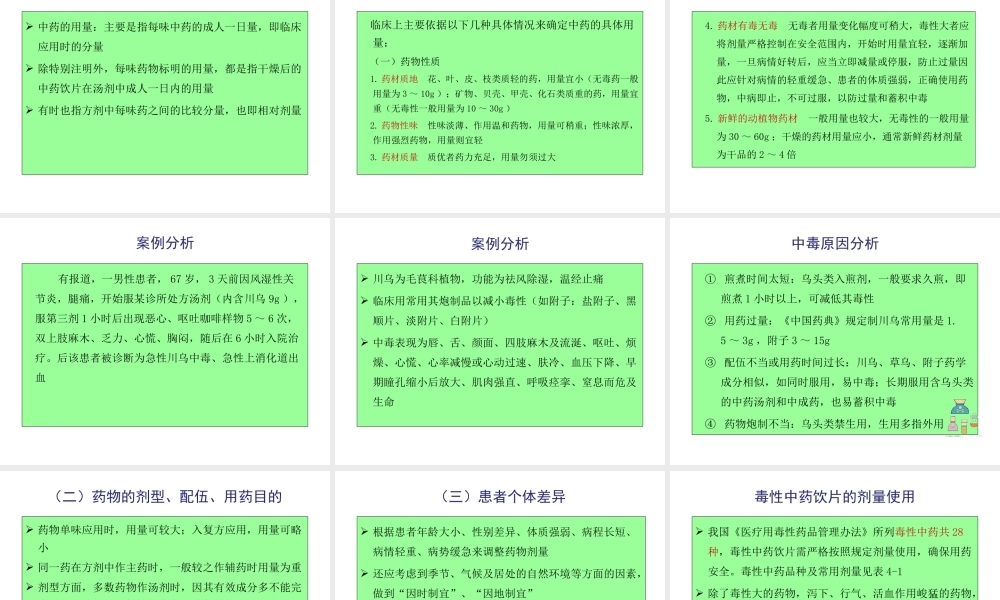Click the skull poison bag clipart
Screen dimensions: 1000x600
pos(960,407)
